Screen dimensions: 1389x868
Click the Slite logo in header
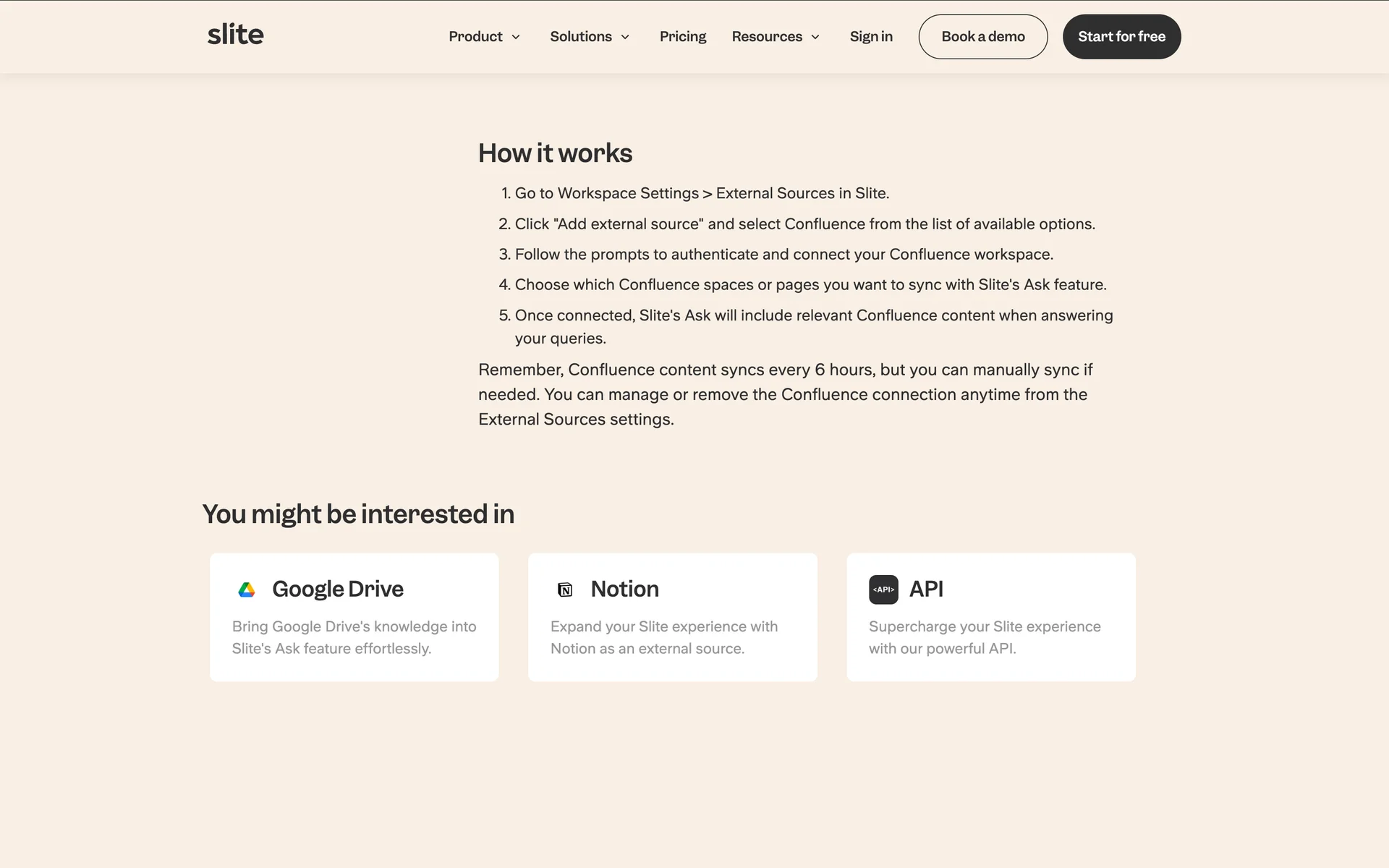(235, 35)
